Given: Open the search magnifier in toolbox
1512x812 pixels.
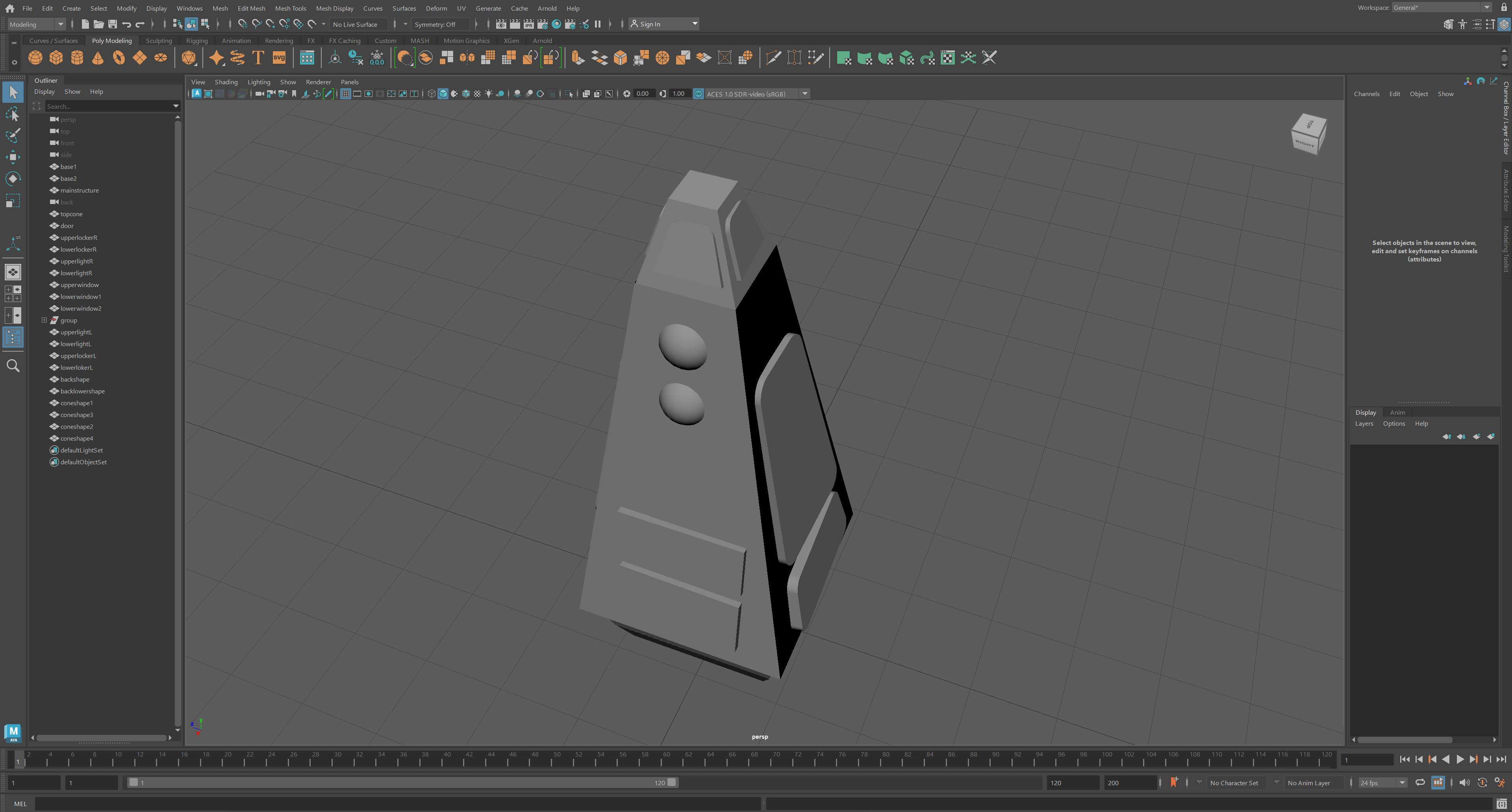Looking at the screenshot, I should click(13, 366).
